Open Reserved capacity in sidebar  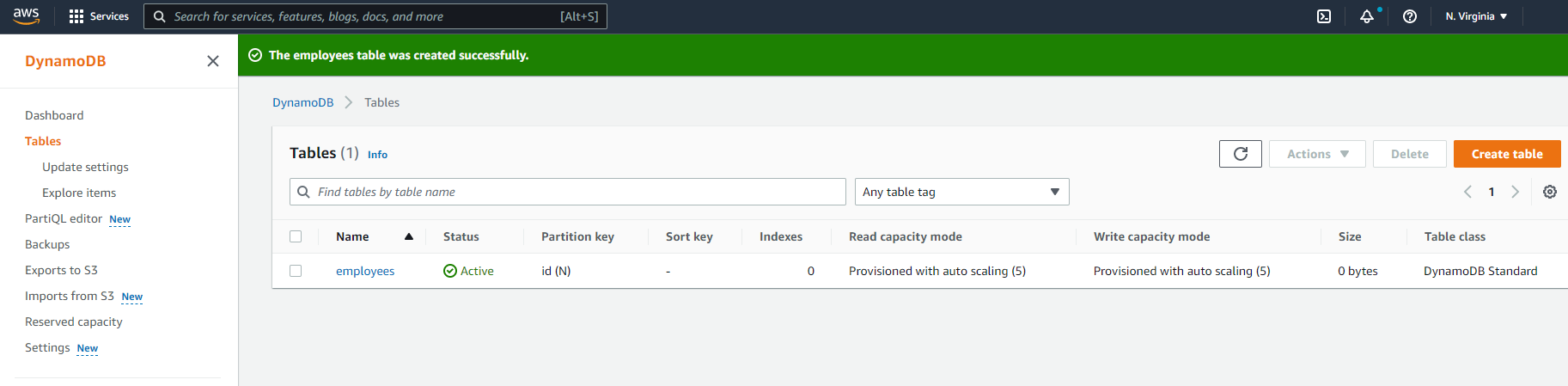pos(74,322)
